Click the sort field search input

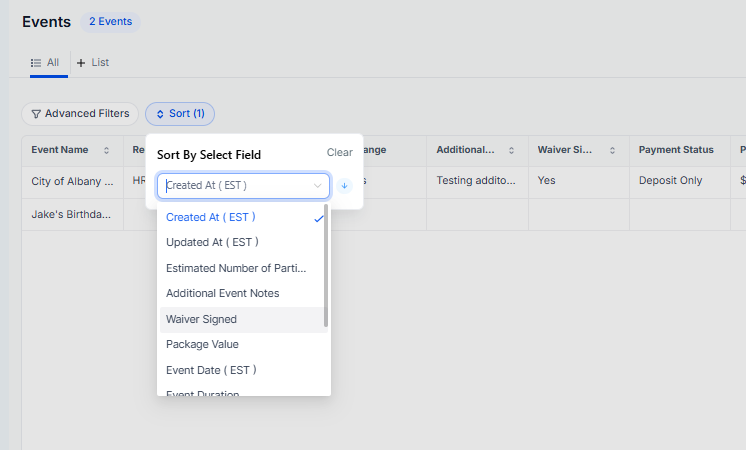pos(235,186)
